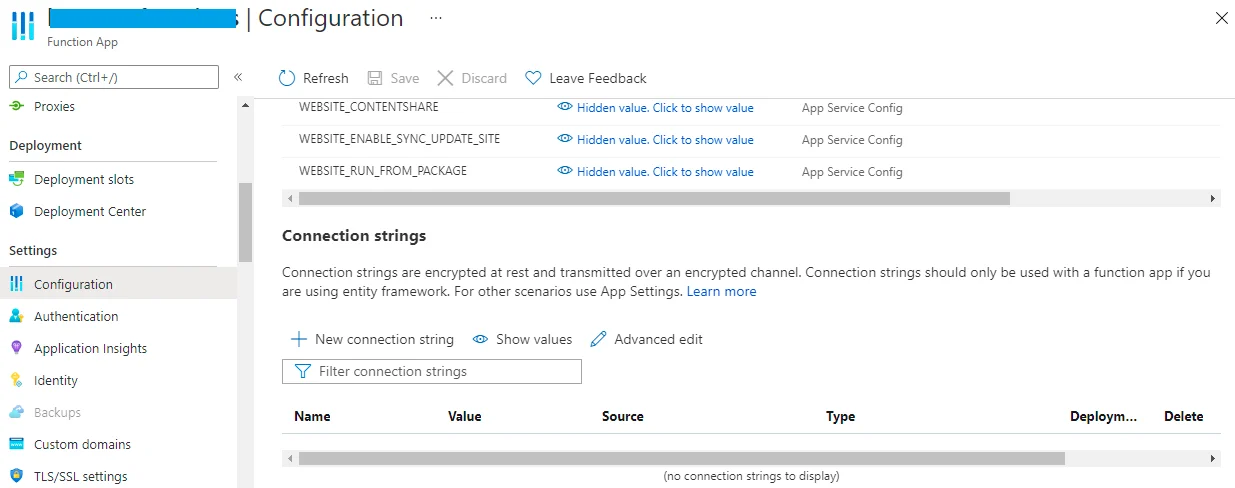Add a New connection string
1235x488 pixels.
(x=373, y=339)
